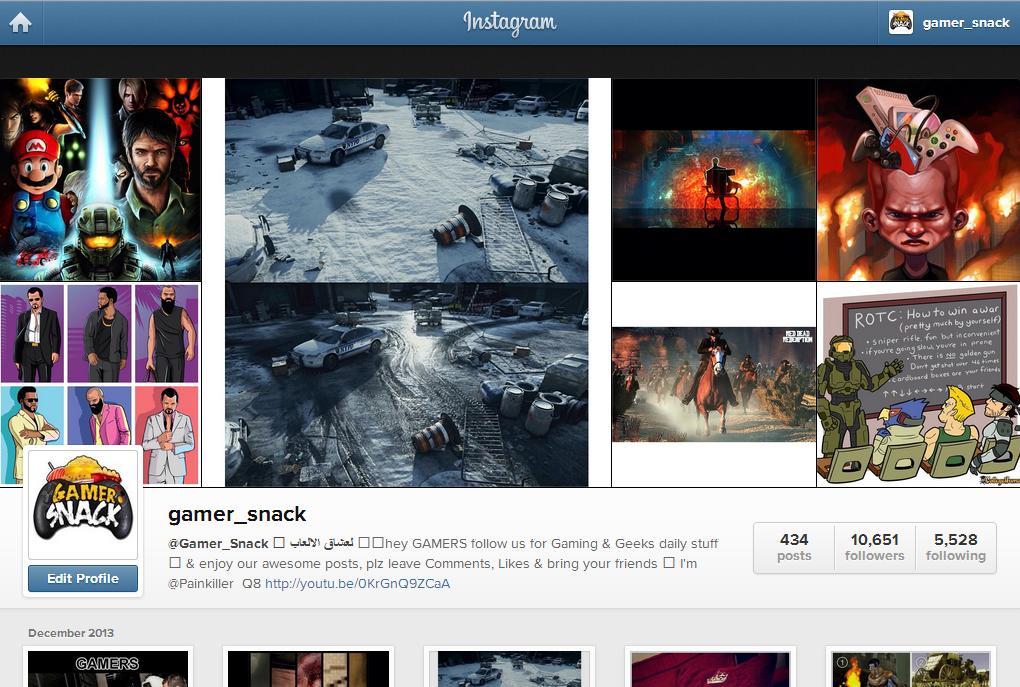Open the Red Dead Redemption horse photo
Screen dimensions: 1020x687
(714, 384)
